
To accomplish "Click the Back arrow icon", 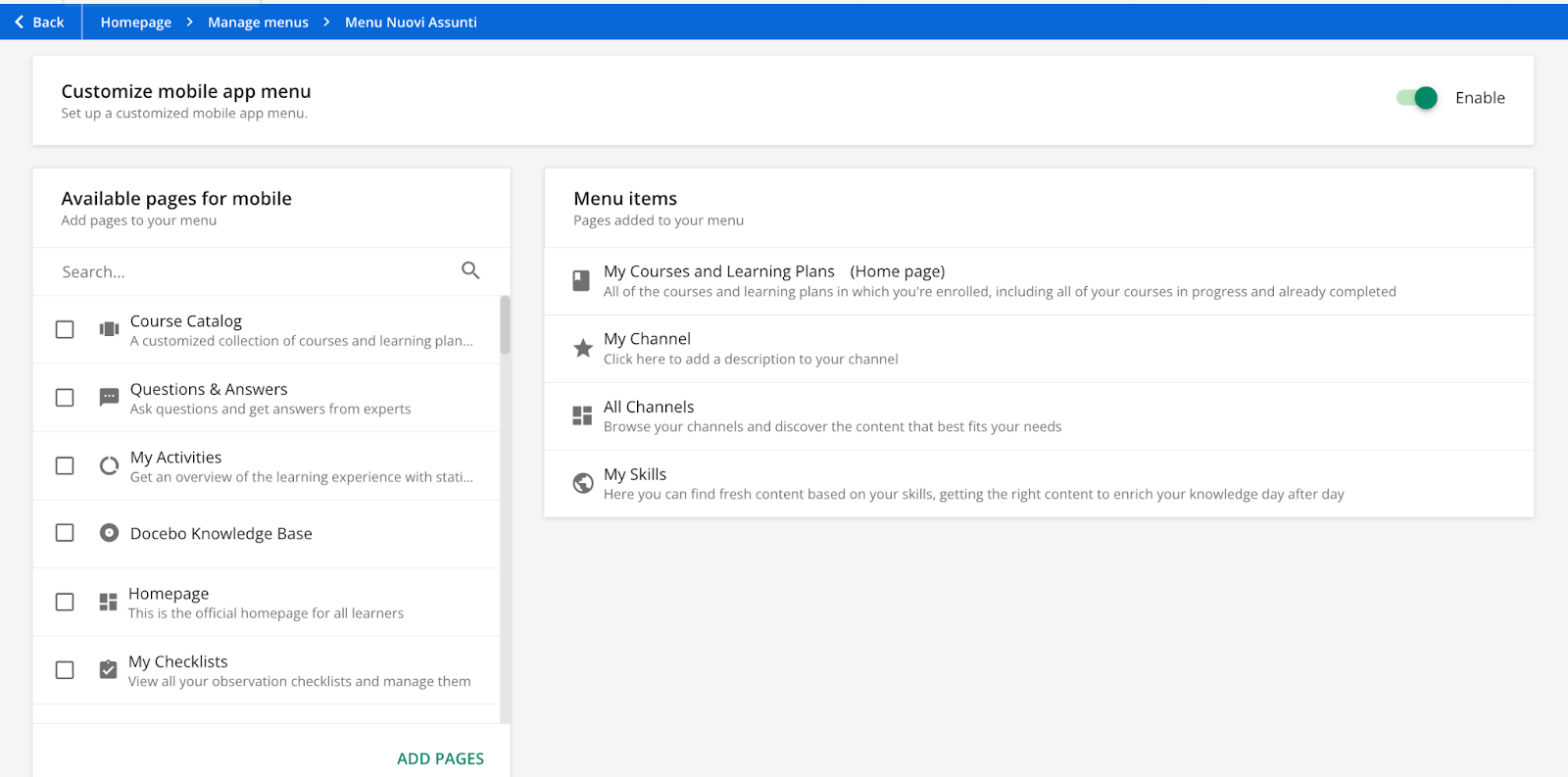I will [x=19, y=22].
